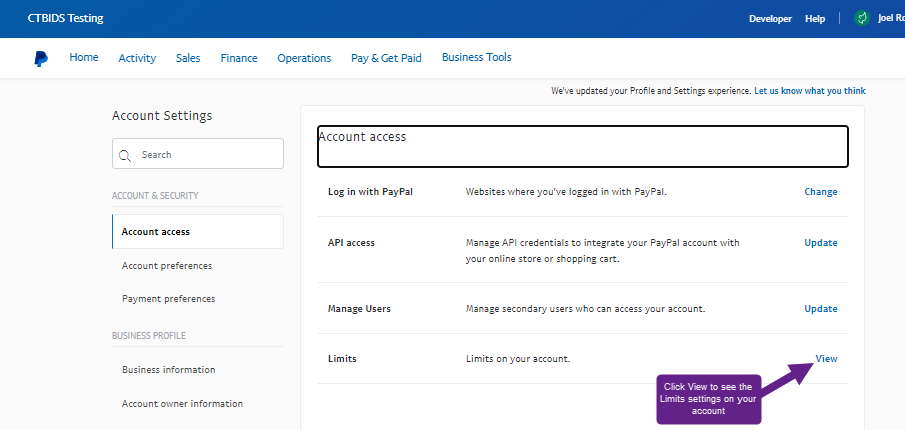Select Account owner information in sidebar

pyautogui.click(x=182, y=403)
